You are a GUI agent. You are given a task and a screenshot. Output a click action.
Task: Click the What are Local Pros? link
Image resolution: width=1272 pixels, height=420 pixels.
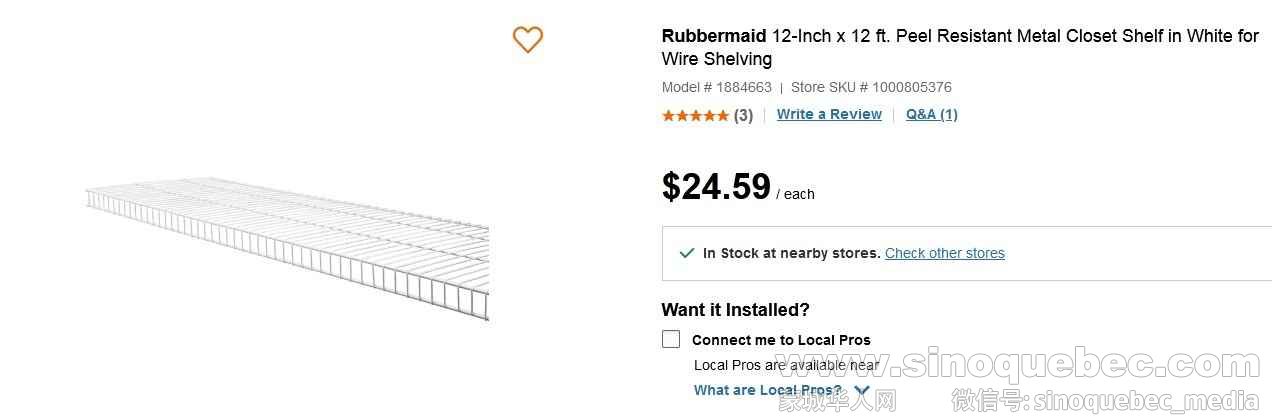point(768,390)
